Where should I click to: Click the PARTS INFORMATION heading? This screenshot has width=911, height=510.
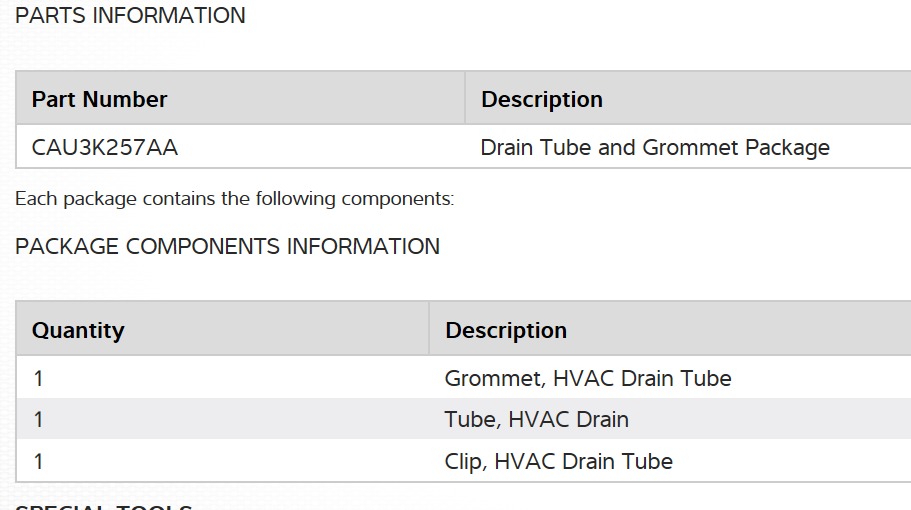[130, 16]
